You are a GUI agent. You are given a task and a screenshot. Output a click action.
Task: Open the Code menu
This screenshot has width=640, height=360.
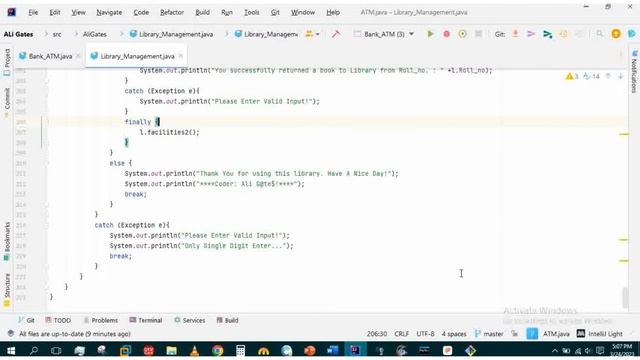[141, 12]
